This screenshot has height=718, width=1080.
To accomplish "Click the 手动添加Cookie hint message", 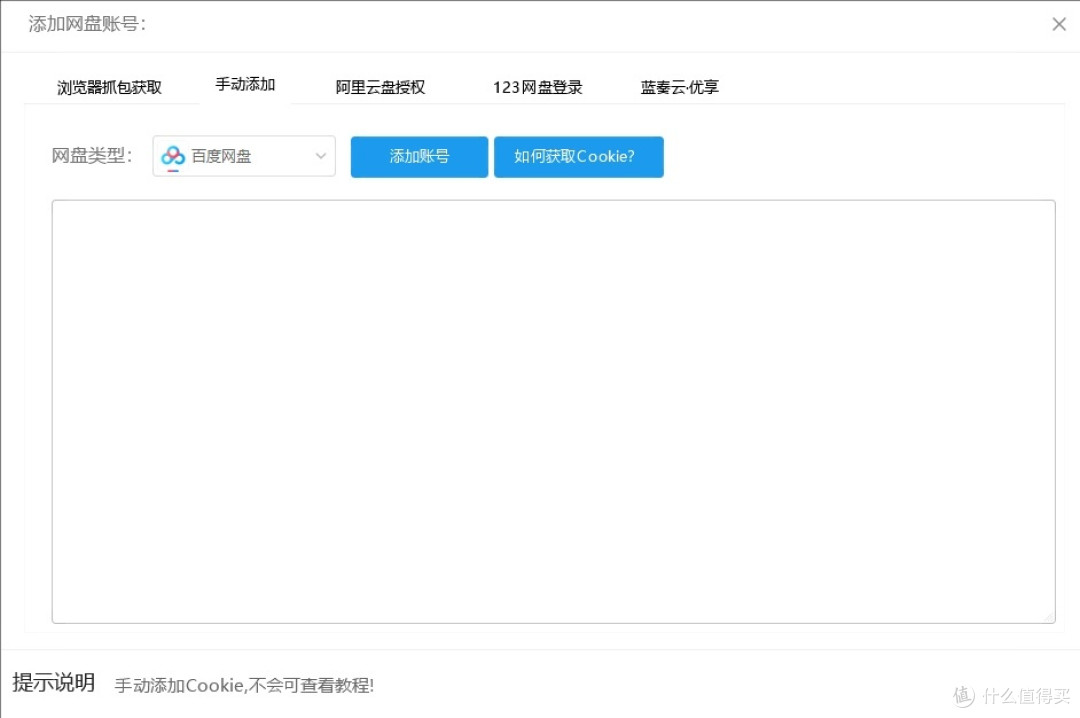I will pos(245,686).
